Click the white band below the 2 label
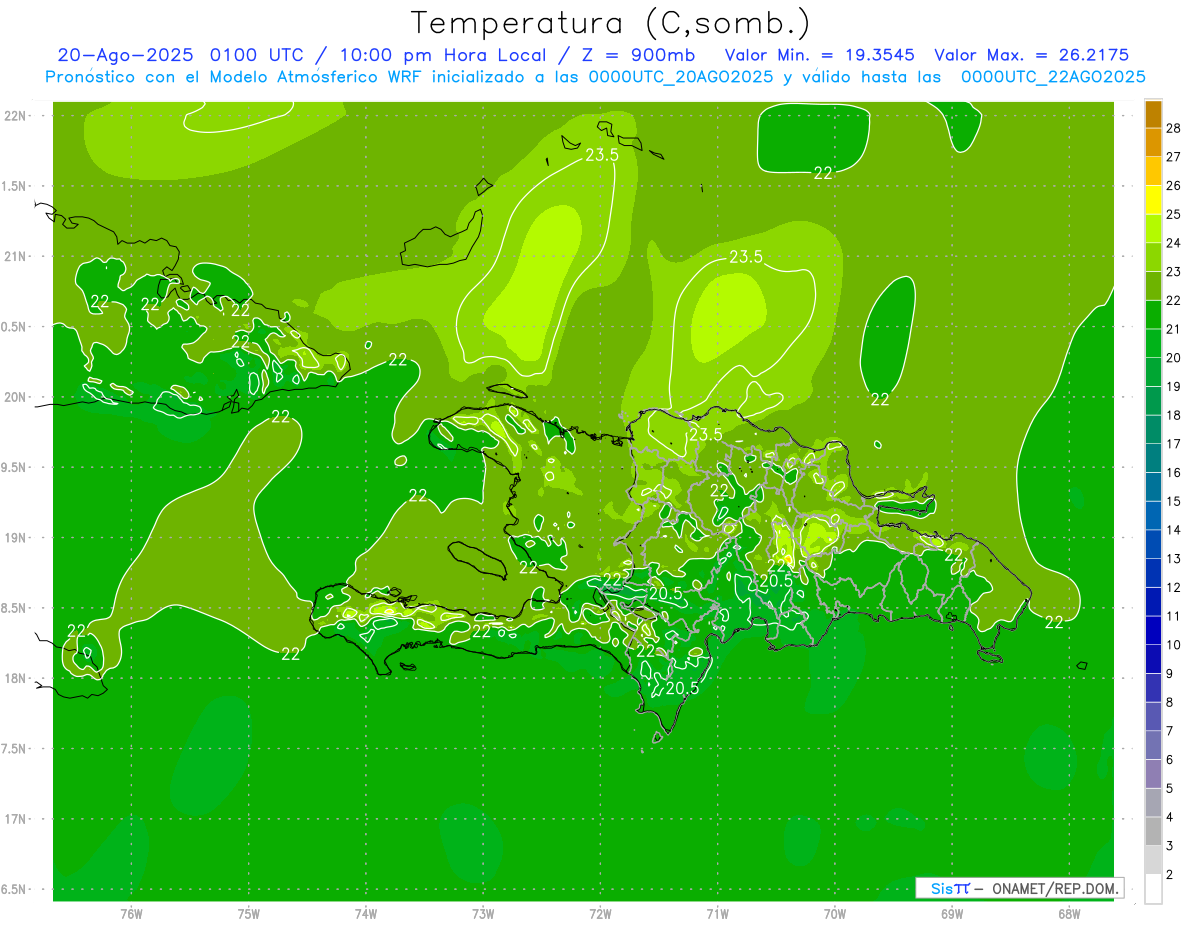The image size is (1200, 927). coord(1153,889)
